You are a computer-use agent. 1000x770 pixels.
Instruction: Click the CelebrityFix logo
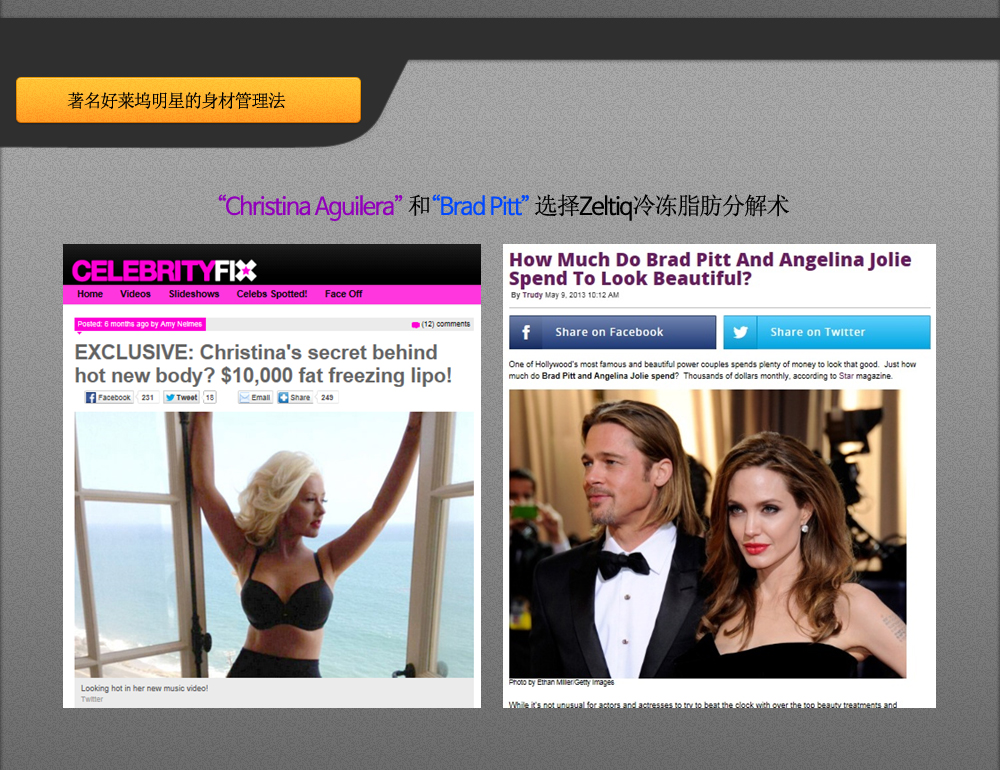coord(164,270)
